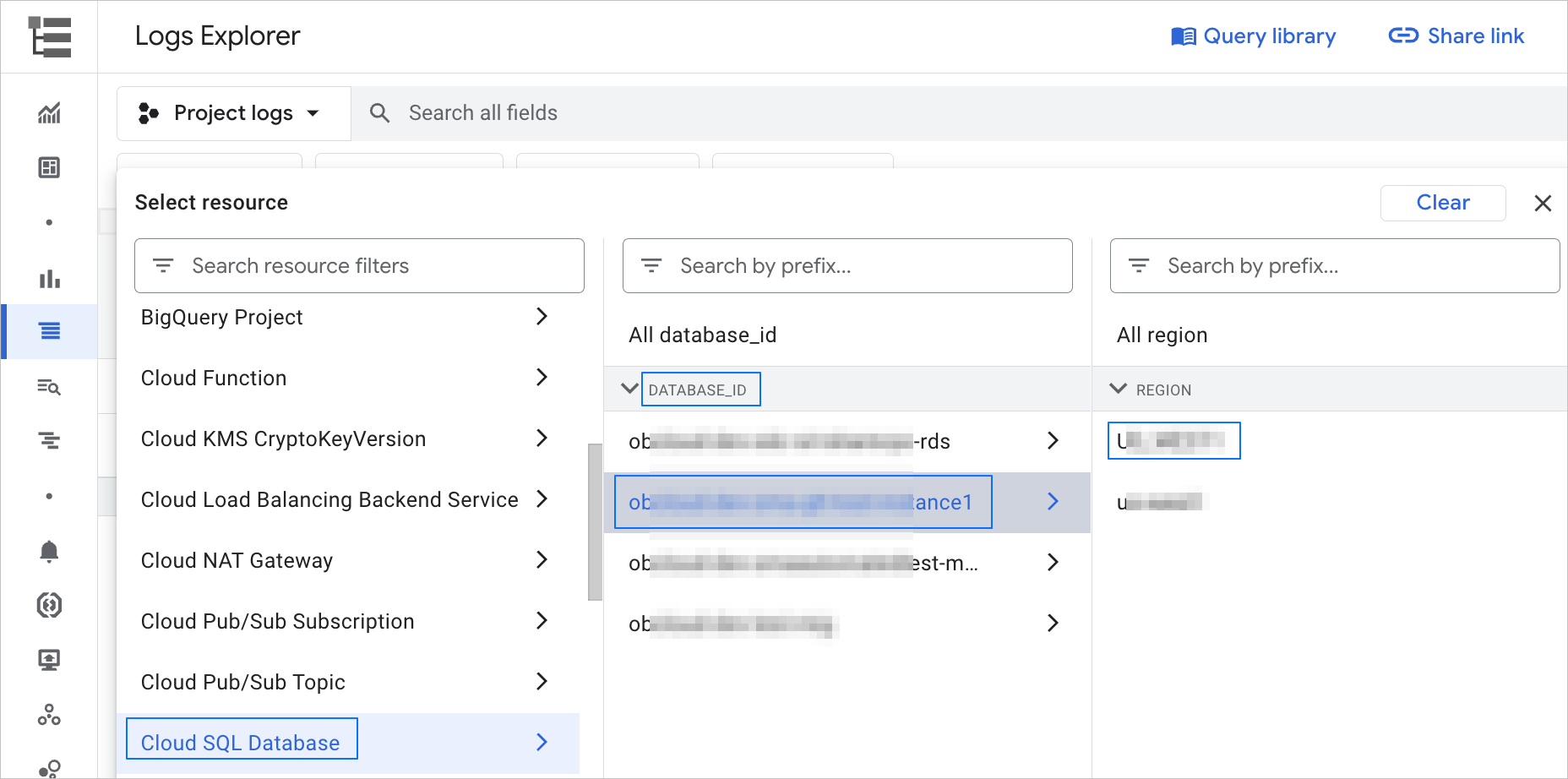Screen dimensions: 1568x779
Task: Click the Logging product logo icon
Action: coord(50,37)
